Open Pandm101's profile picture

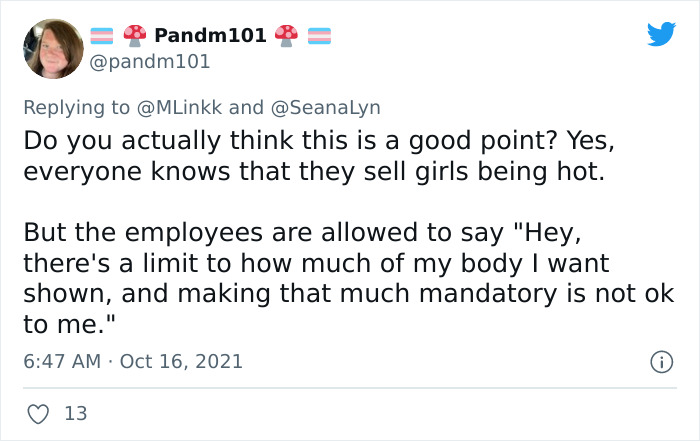[x=53, y=48]
